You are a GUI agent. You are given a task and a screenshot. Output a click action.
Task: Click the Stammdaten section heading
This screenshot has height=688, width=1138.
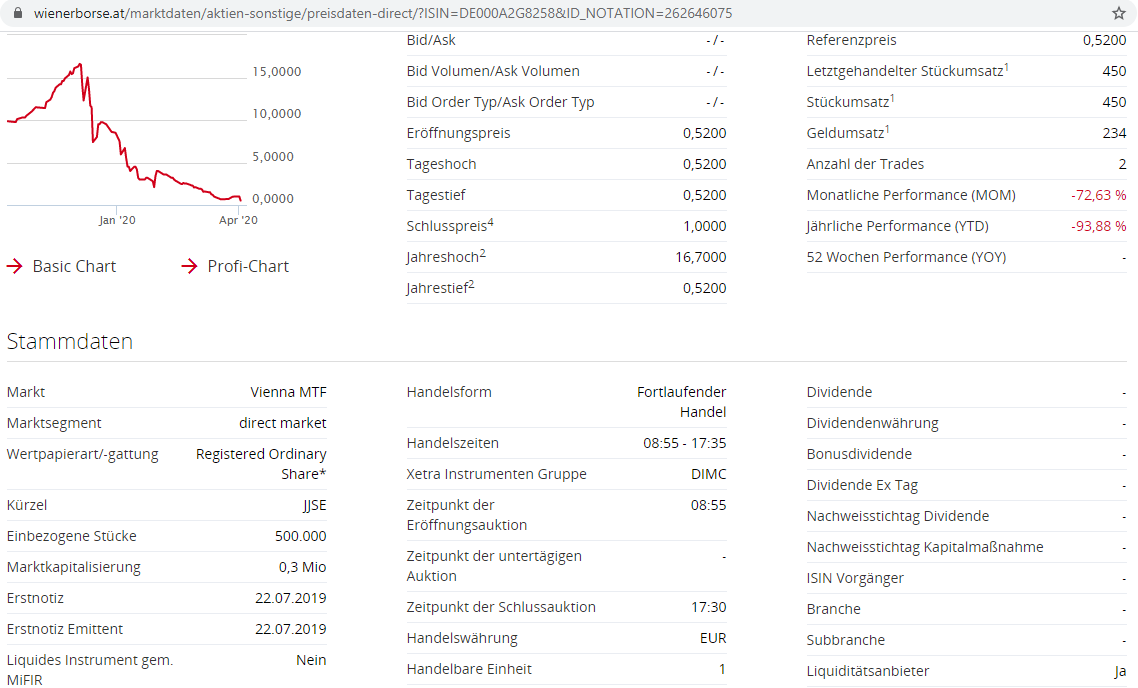(69, 341)
